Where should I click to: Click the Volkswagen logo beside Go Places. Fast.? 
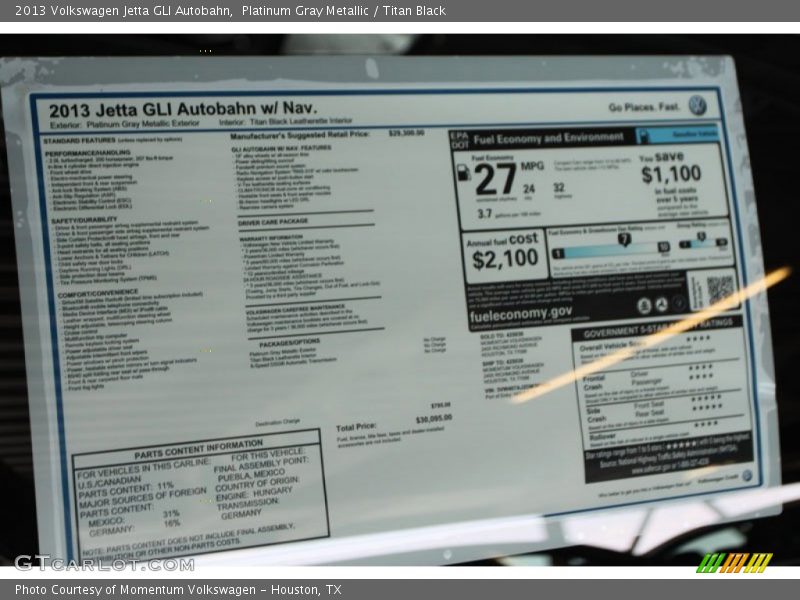click(x=697, y=105)
